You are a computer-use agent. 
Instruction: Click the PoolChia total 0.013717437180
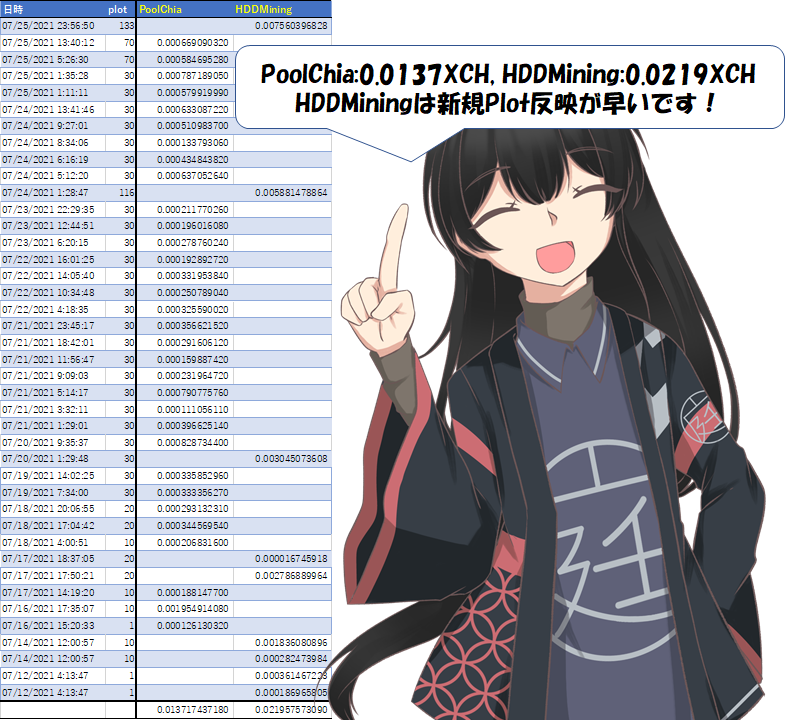pos(193,709)
